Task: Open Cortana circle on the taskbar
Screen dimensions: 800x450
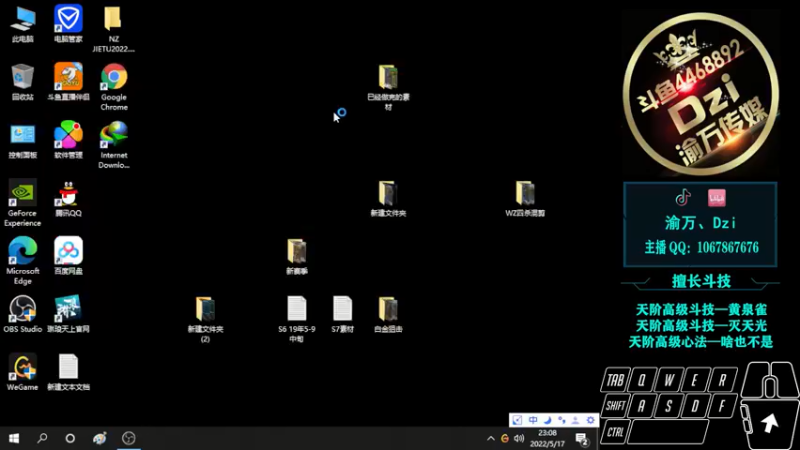Action: click(x=70, y=438)
